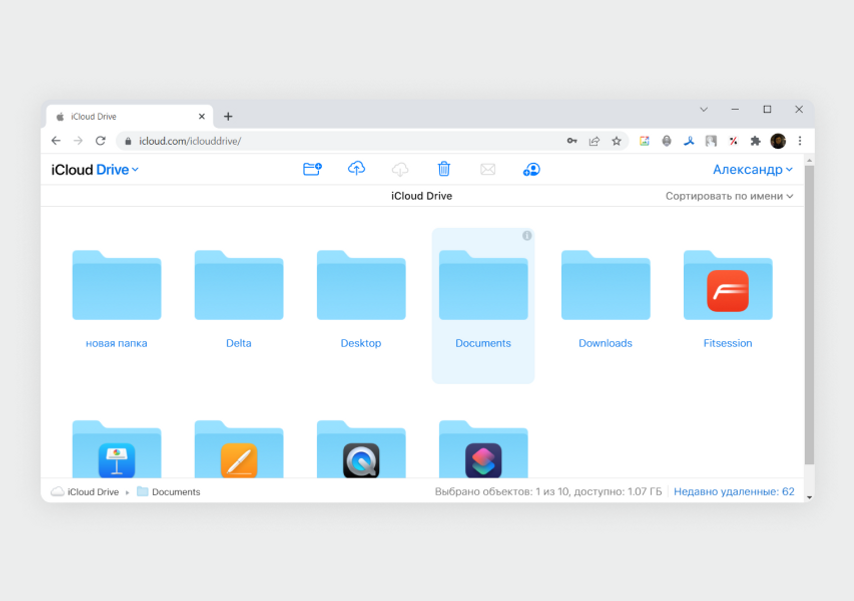Open Chrome three-dot menu
Viewport: 854px width, 601px height.
800,141
